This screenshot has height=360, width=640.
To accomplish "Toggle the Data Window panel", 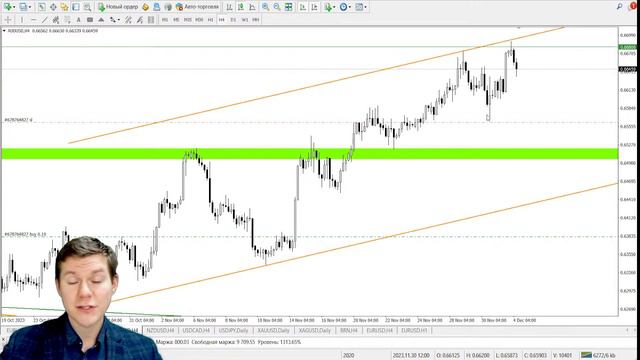I will point(53,7).
